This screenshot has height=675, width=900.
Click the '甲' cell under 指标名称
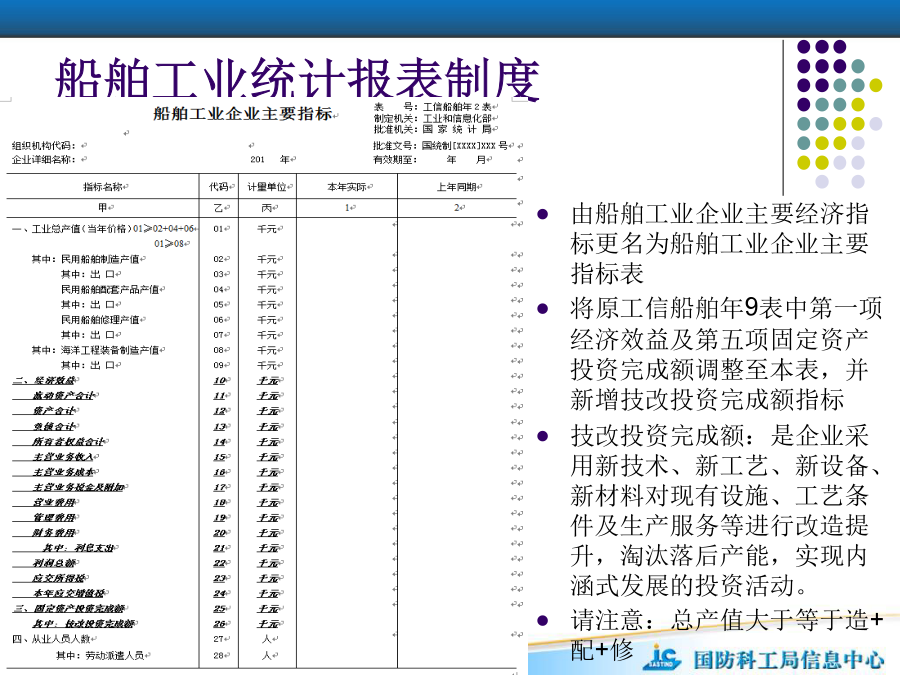click(x=103, y=207)
